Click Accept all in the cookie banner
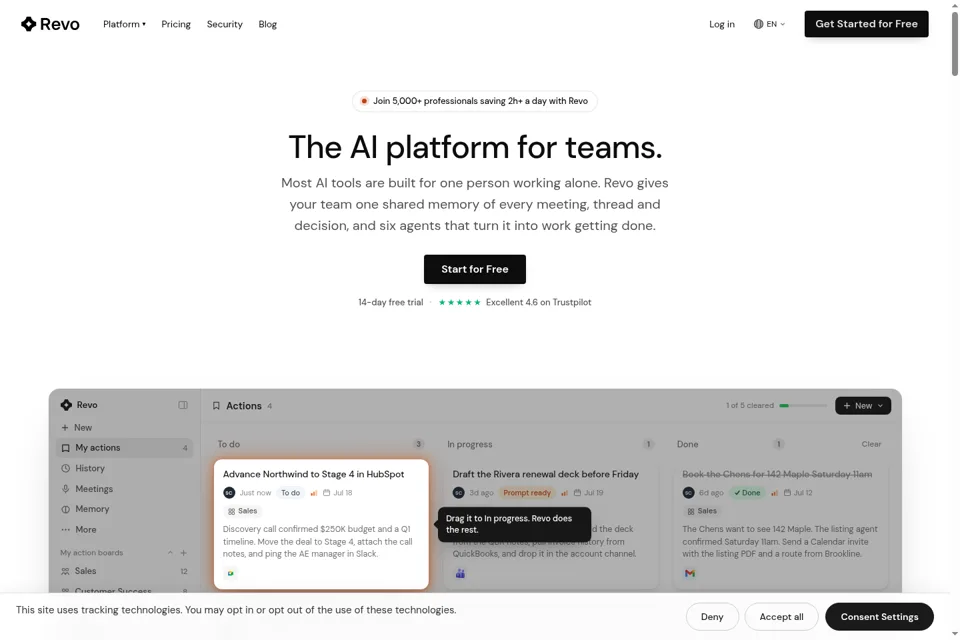Image resolution: width=960 pixels, height=640 pixels. coord(781,617)
